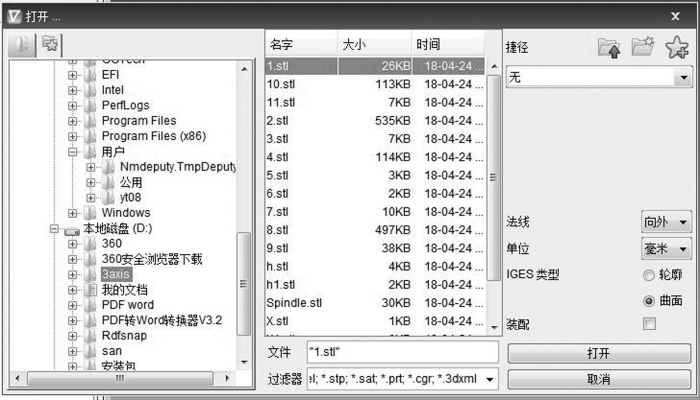
Task: Select file X.stl
Action: (x=375, y=321)
